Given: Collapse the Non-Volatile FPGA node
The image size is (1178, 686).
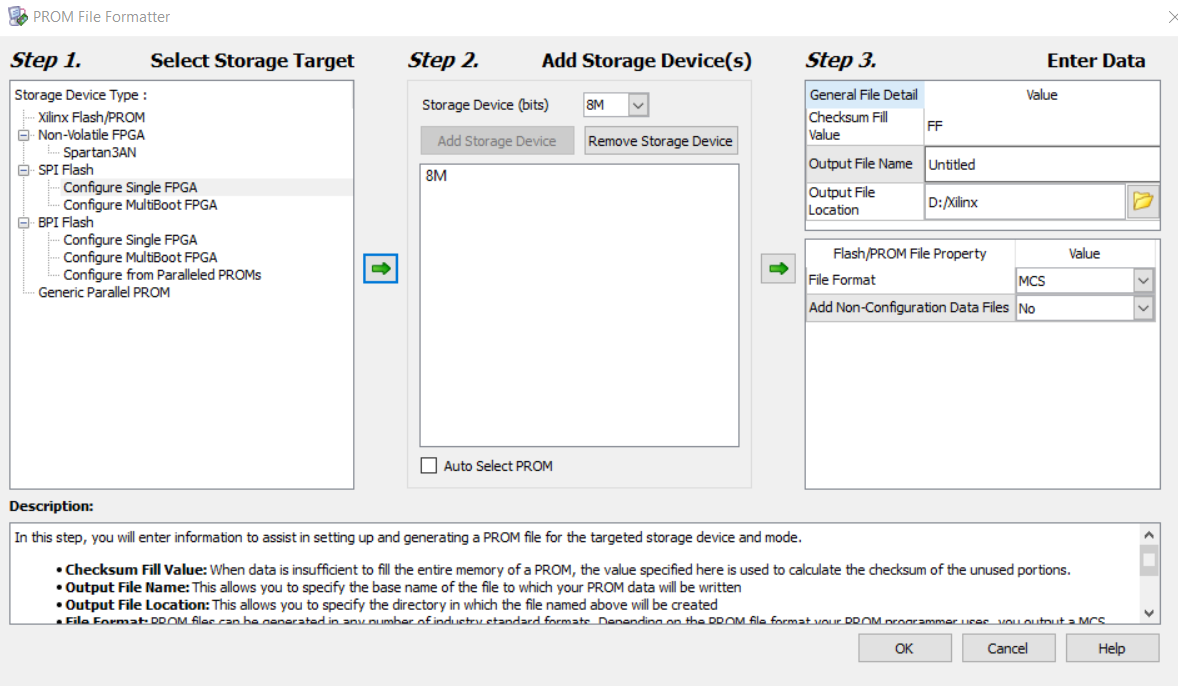Looking at the screenshot, I should click(24, 135).
